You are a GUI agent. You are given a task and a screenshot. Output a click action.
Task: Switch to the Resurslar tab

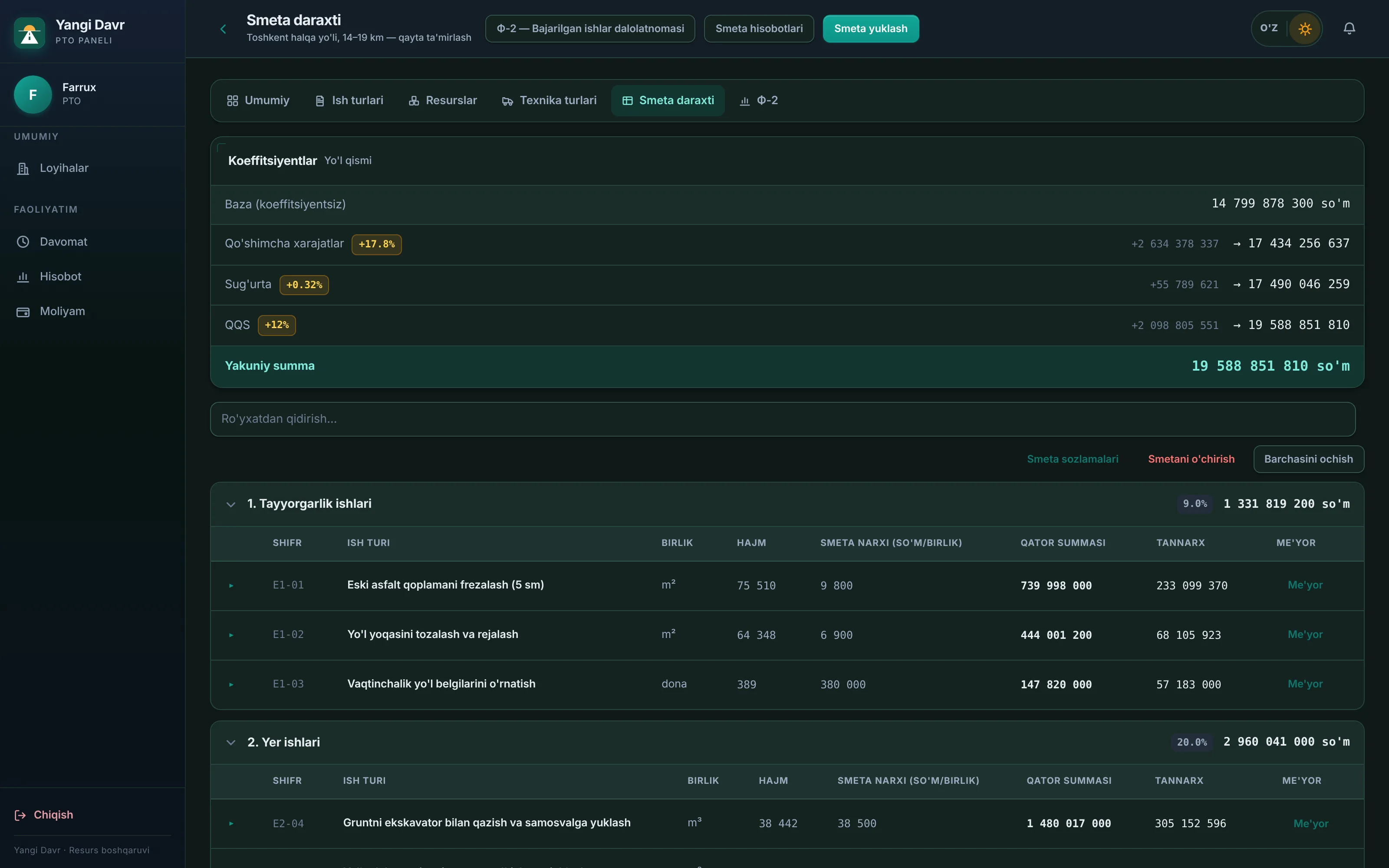(443, 100)
